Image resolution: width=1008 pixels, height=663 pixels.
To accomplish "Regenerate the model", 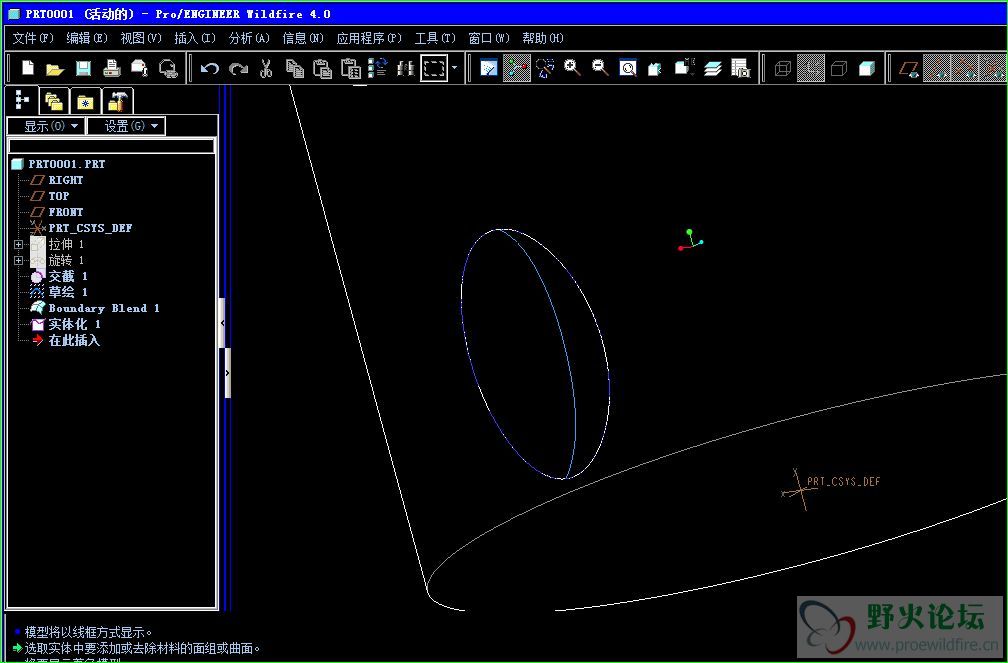I will pos(378,68).
